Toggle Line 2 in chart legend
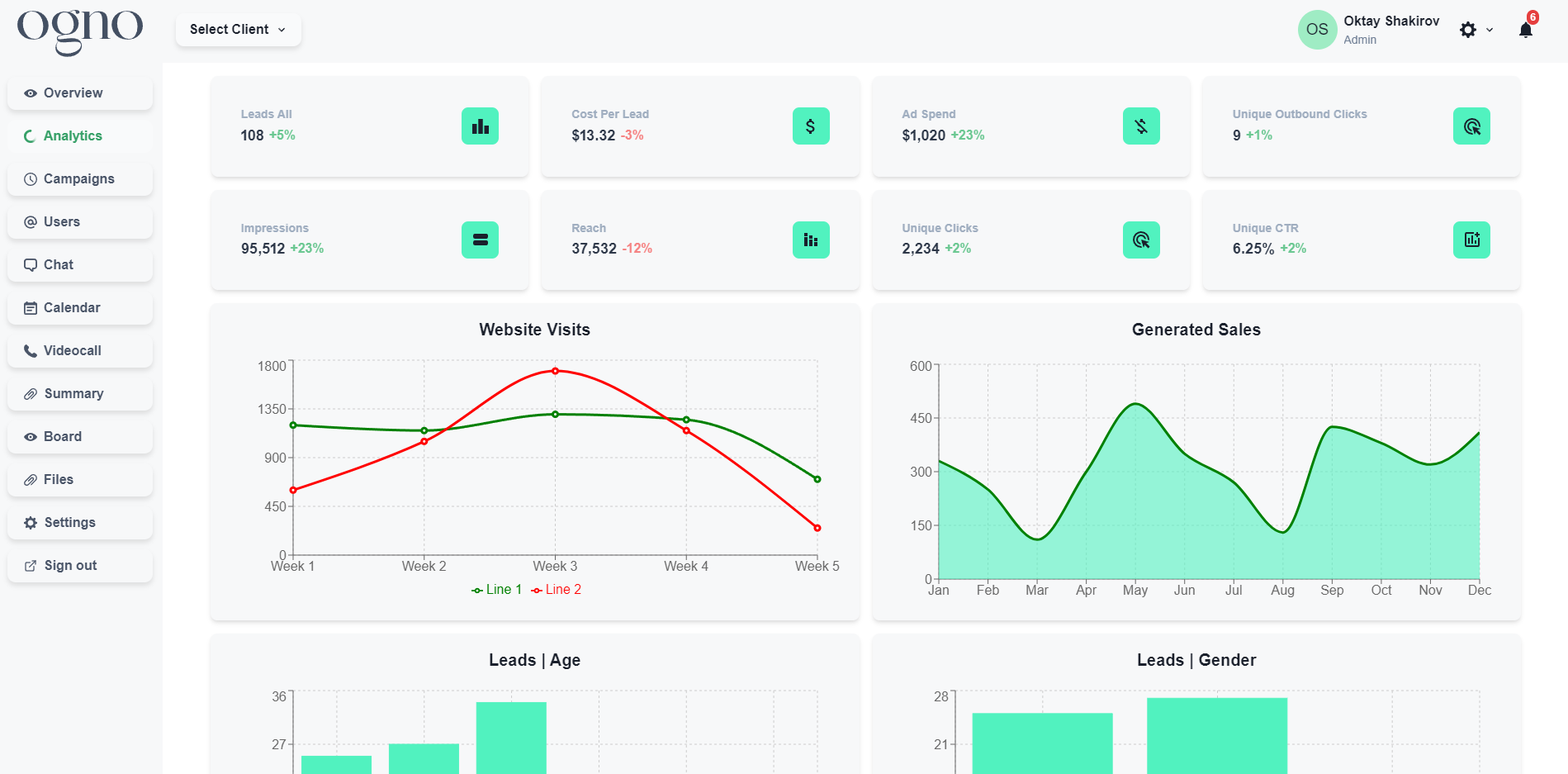 click(x=557, y=590)
